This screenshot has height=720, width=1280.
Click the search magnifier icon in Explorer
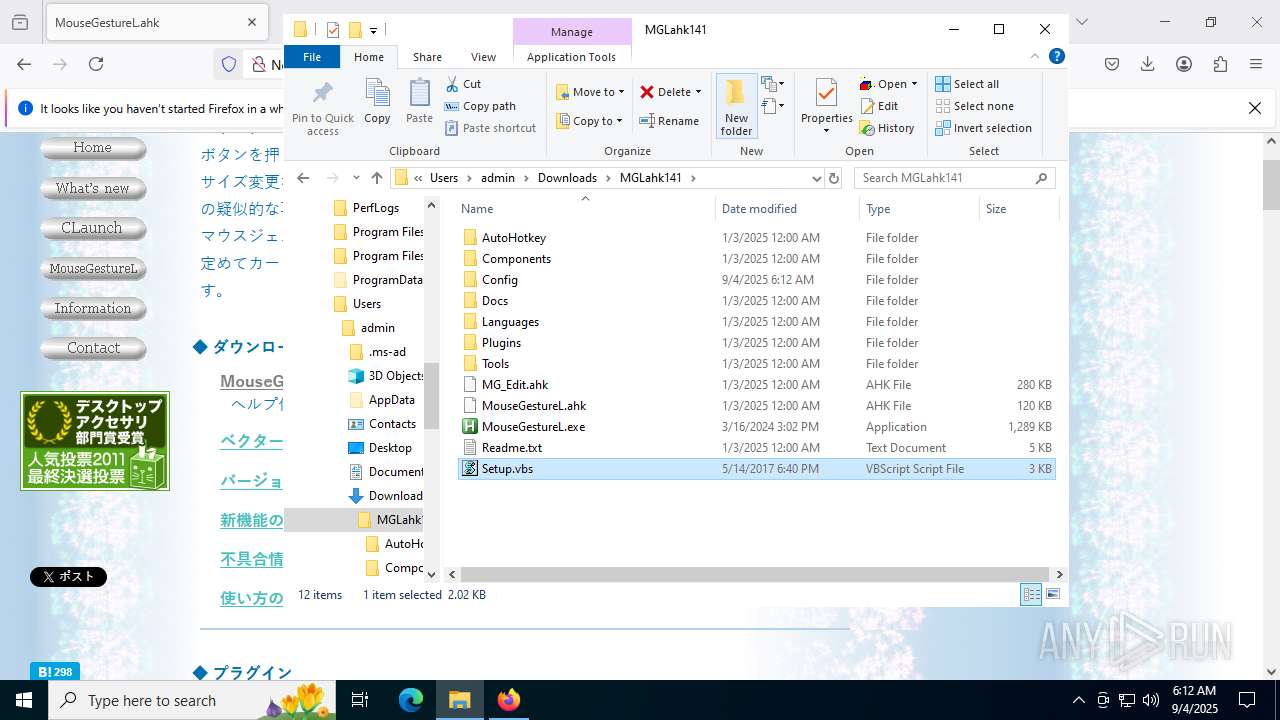click(1041, 178)
